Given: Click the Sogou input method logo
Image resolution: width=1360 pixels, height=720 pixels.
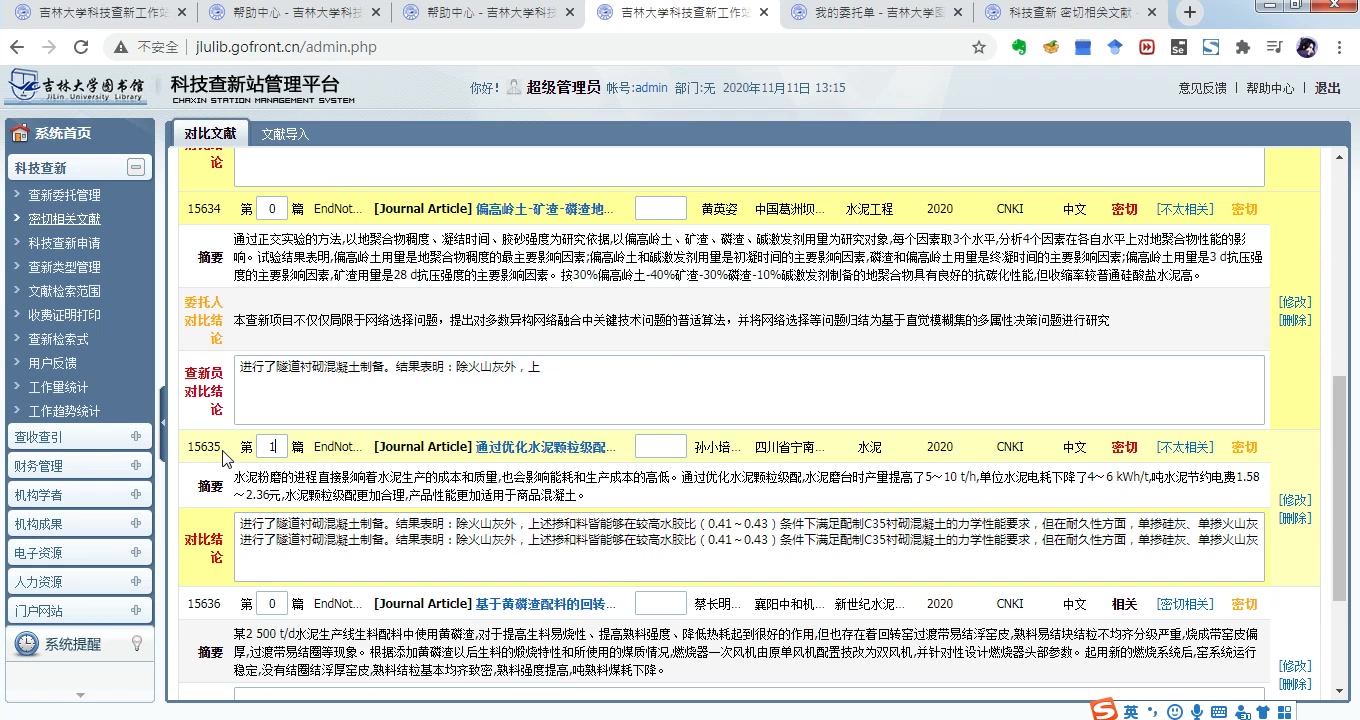Looking at the screenshot, I should click(1104, 710).
